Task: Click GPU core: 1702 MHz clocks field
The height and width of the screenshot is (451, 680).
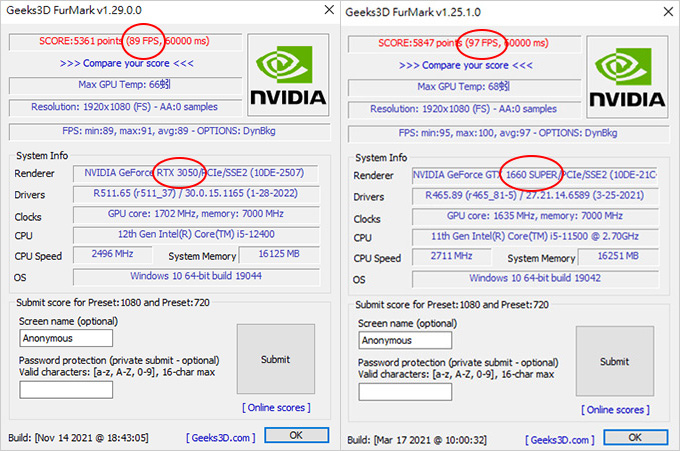Action: click(195, 214)
